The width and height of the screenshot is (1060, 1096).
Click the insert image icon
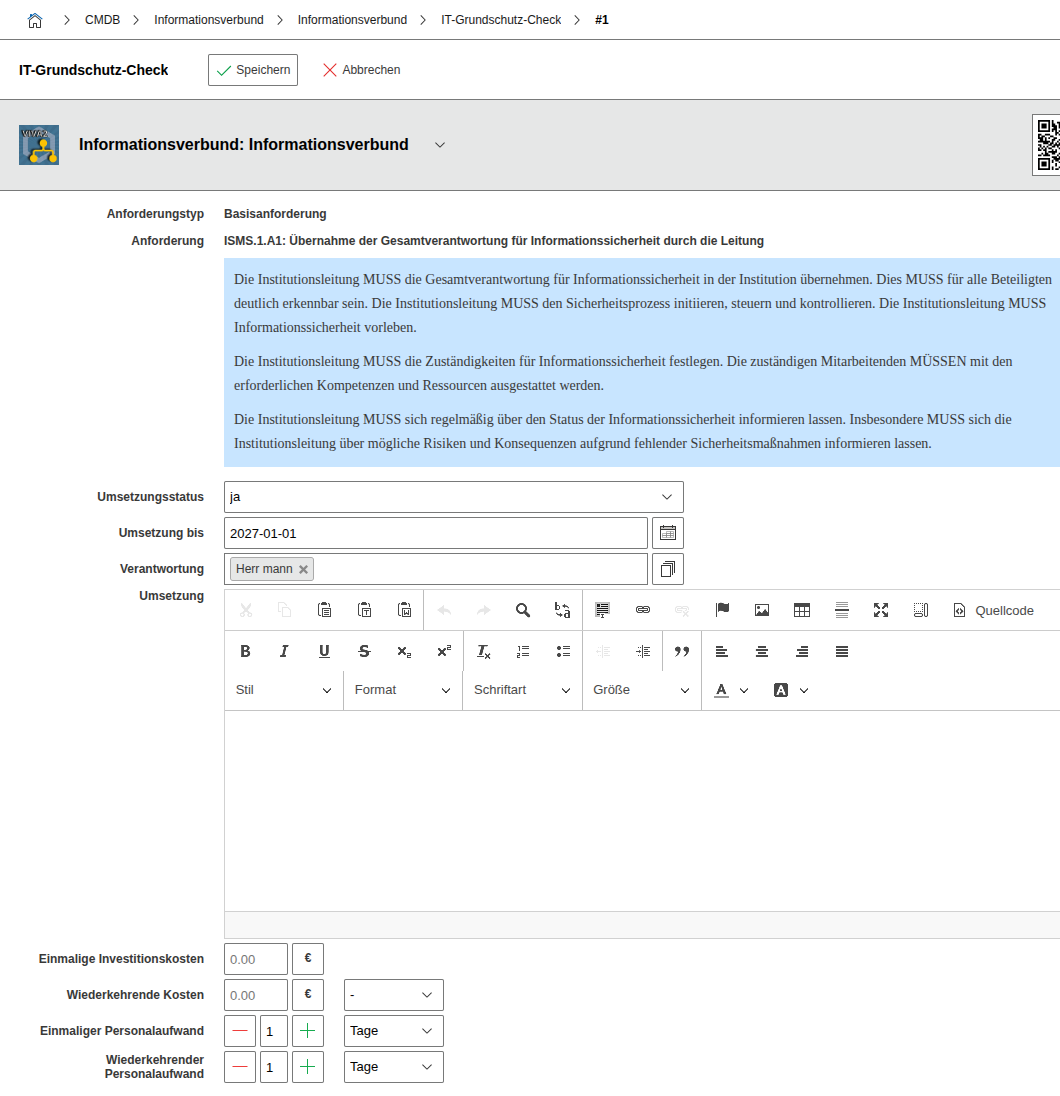tap(762, 610)
